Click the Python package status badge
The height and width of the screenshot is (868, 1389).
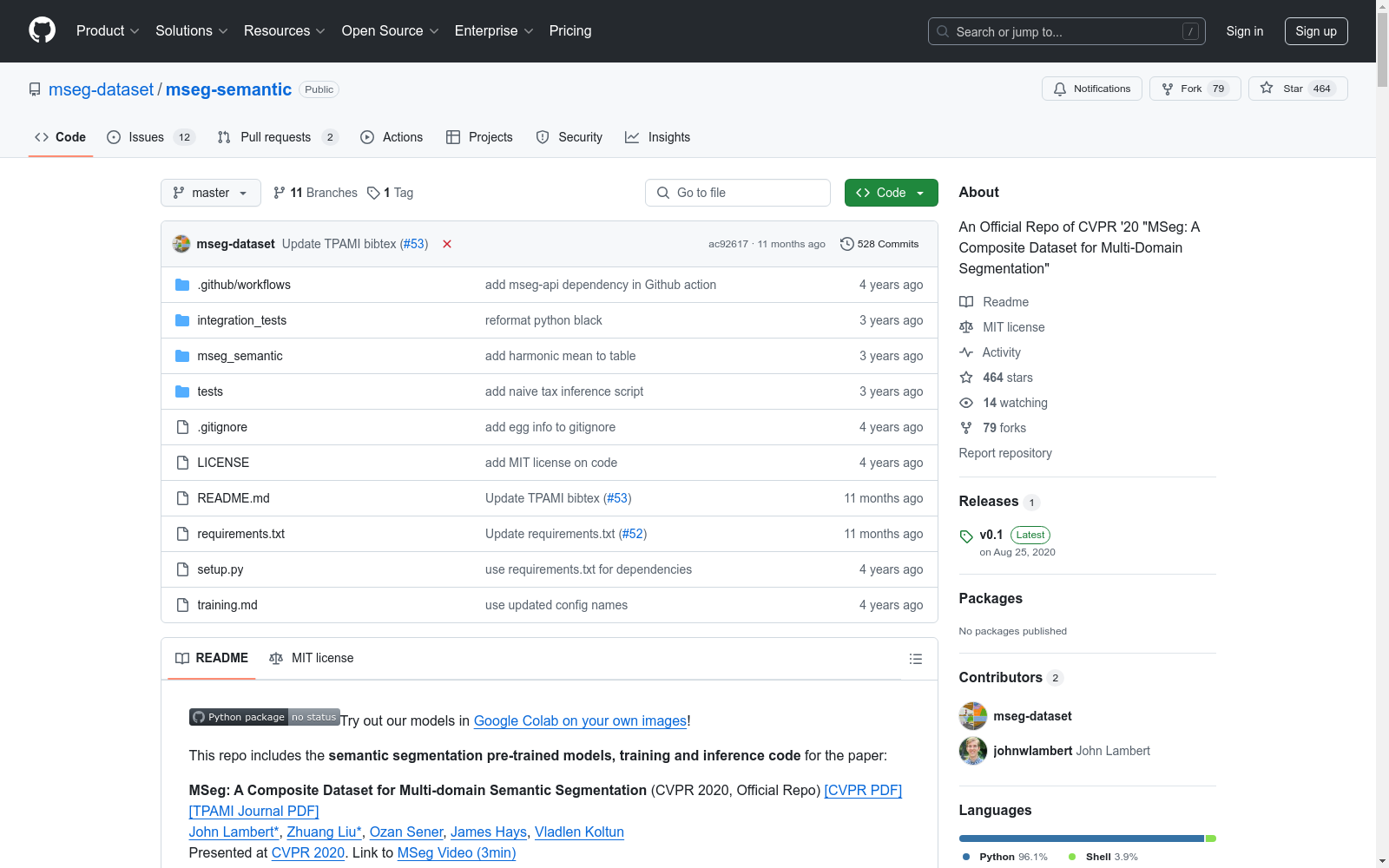pos(265,717)
